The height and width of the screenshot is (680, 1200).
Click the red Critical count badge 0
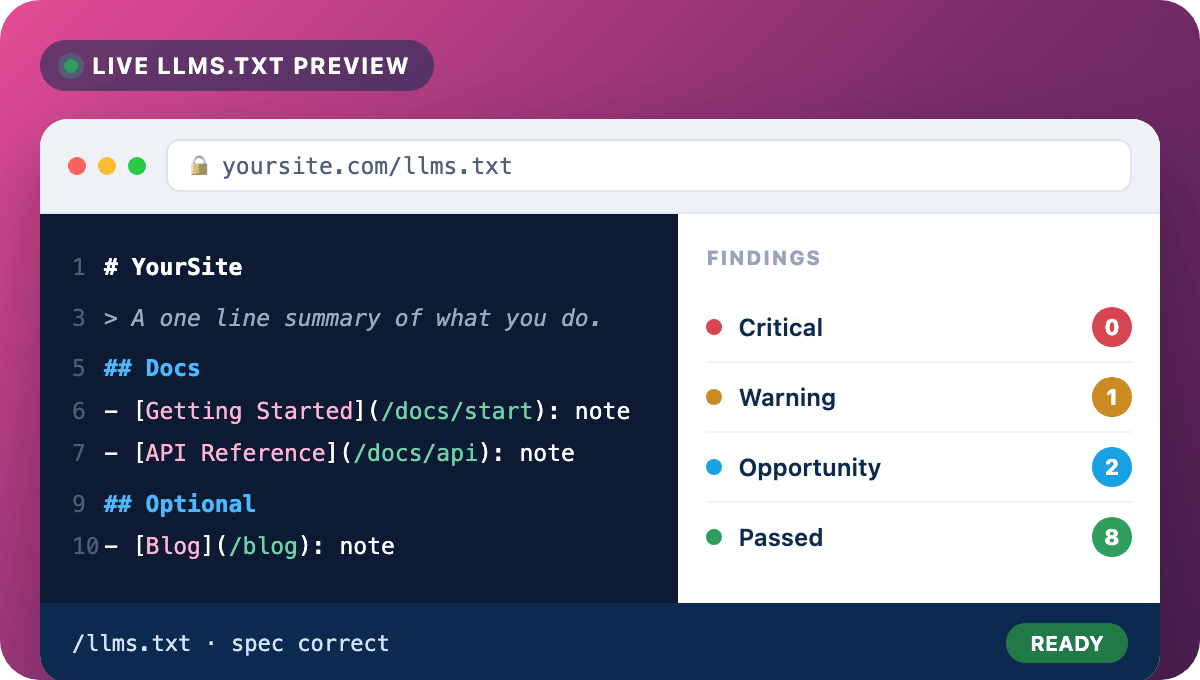pyautogui.click(x=1111, y=327)
